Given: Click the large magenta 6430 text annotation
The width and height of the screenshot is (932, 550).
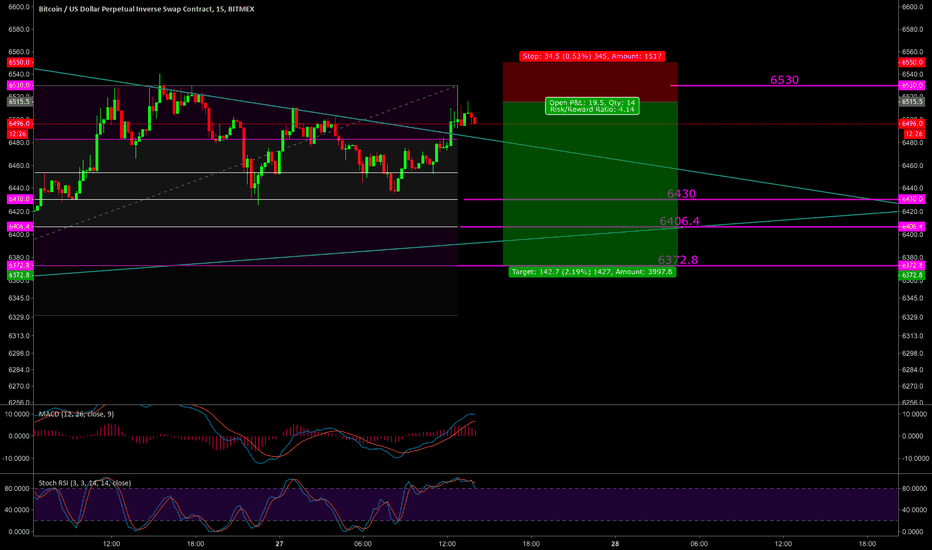Looking at the screenshot, I should click(x=681, y=194).
